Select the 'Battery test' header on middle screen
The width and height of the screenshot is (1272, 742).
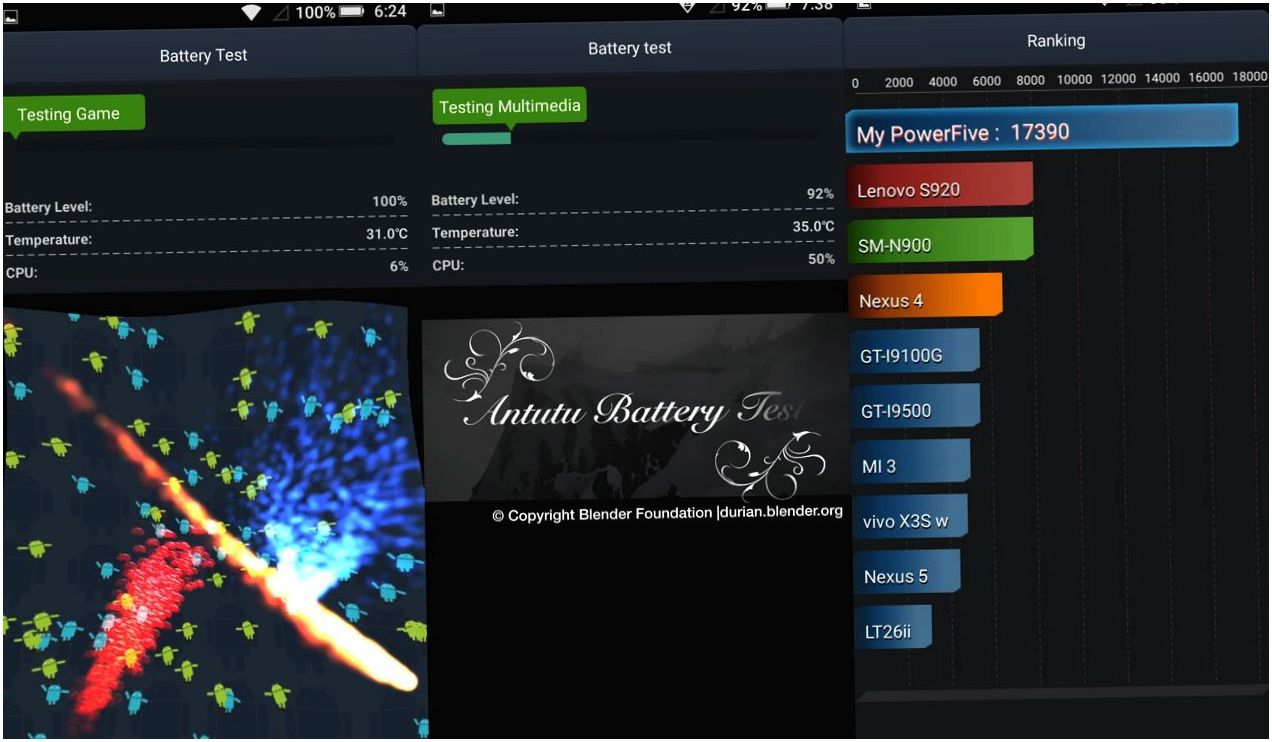(629, 49)
